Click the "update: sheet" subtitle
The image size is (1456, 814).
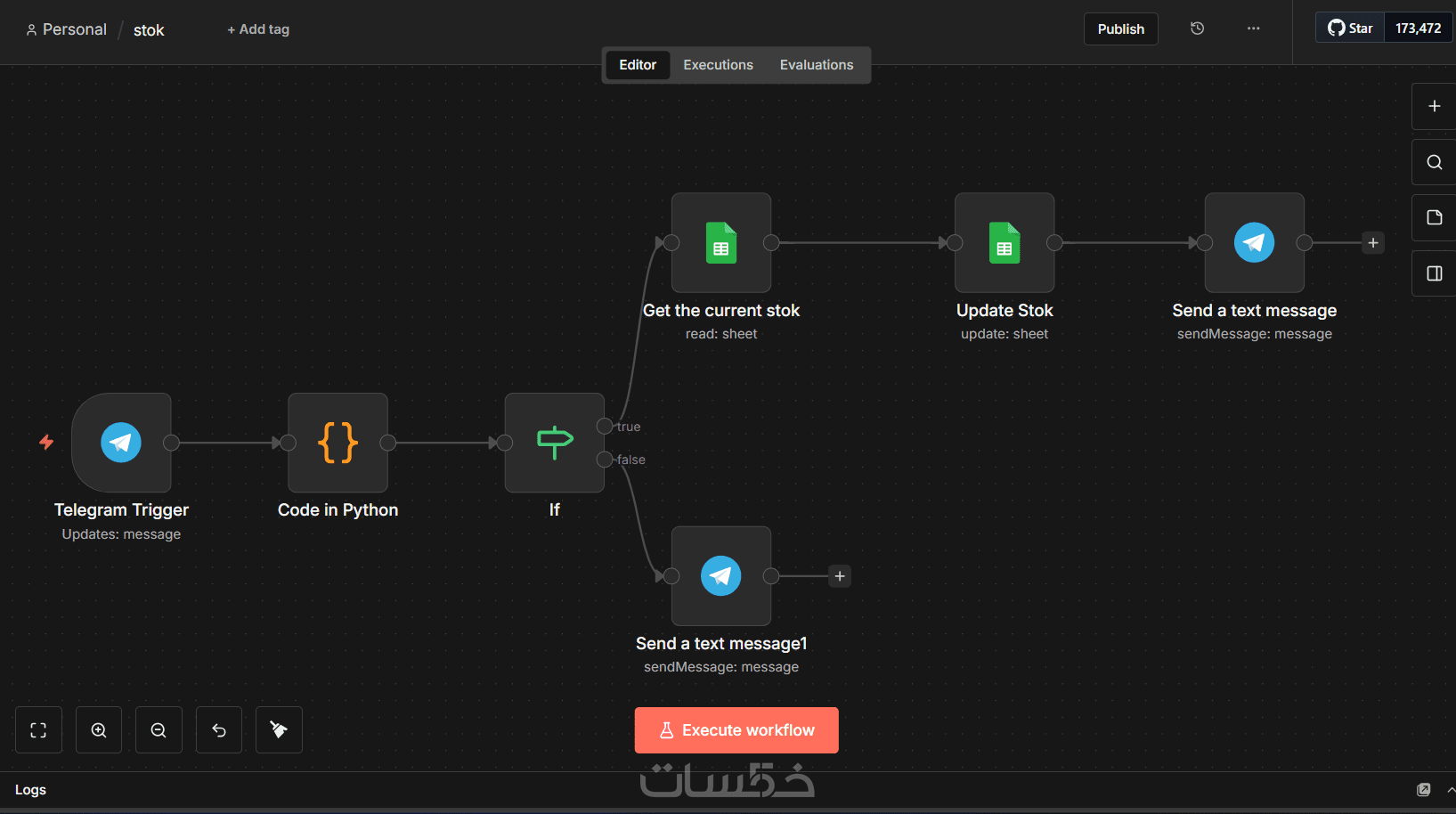tap(1005, 334)
